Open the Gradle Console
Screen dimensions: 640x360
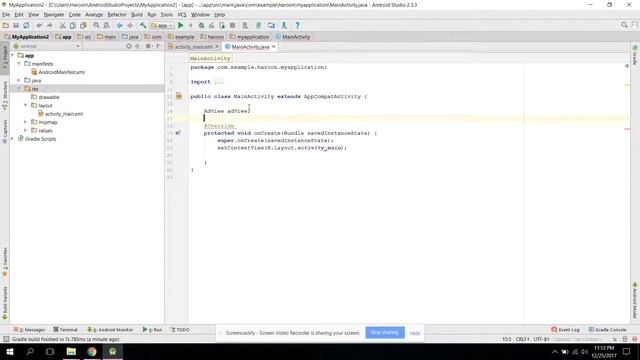point(607,330)
